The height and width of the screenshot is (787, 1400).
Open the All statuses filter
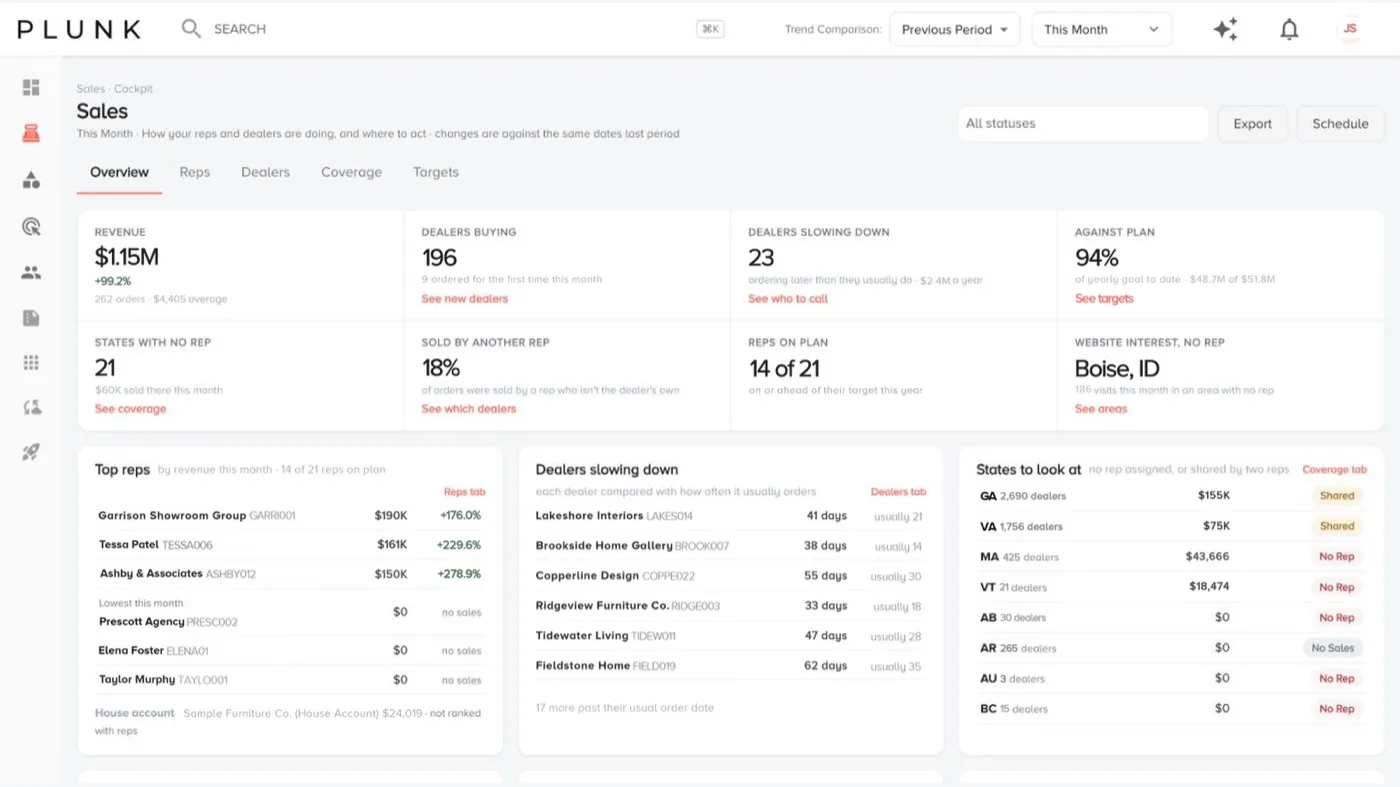coord(1083,124)
